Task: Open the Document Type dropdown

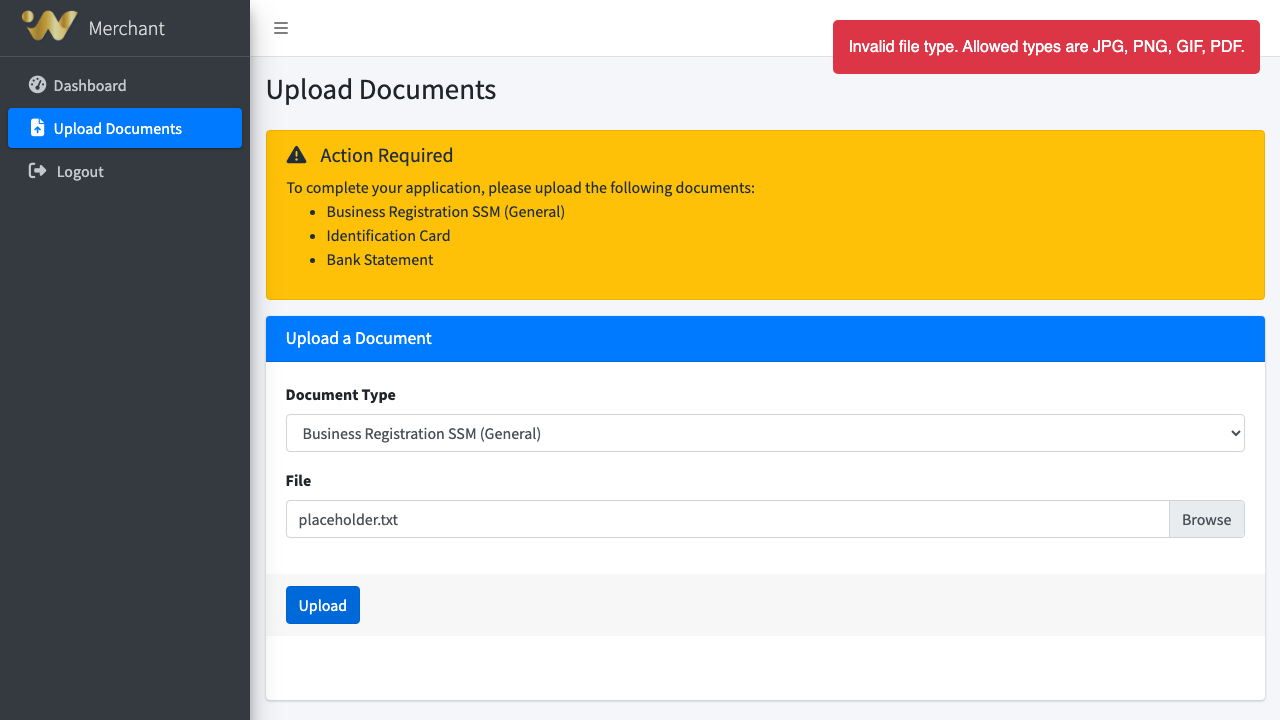Action: [765, 433]
